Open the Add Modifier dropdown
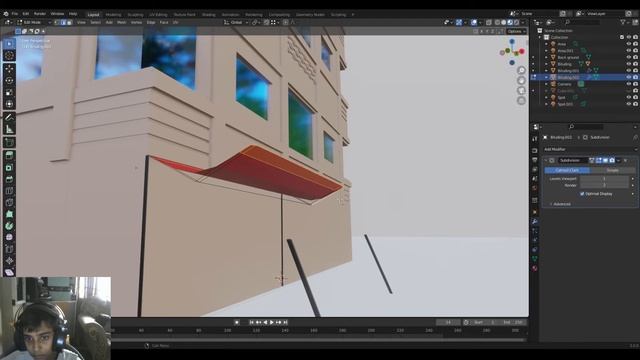The image size is (640, 360). [x=590, y=149]
